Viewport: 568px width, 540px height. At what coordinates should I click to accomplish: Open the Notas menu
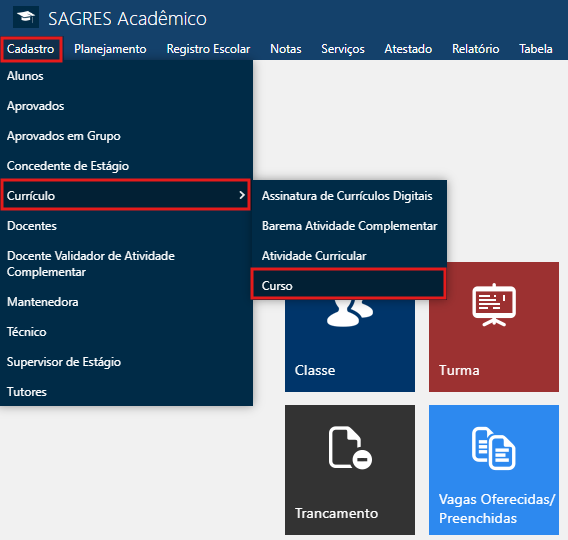point(286,49)
